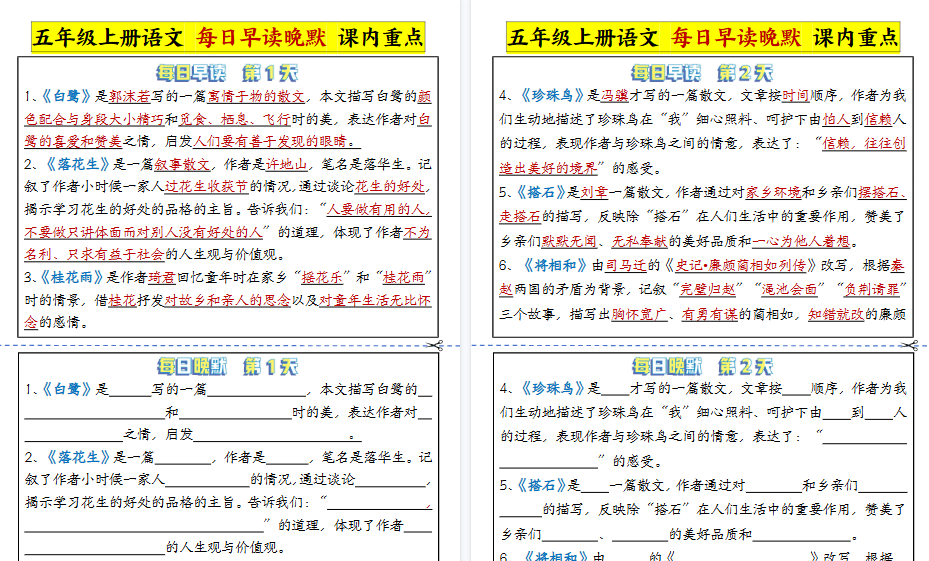The width and height of the screenshot is (929, 561).
Task: Click the red answer 家乡环境
Action: pos(773,193)
